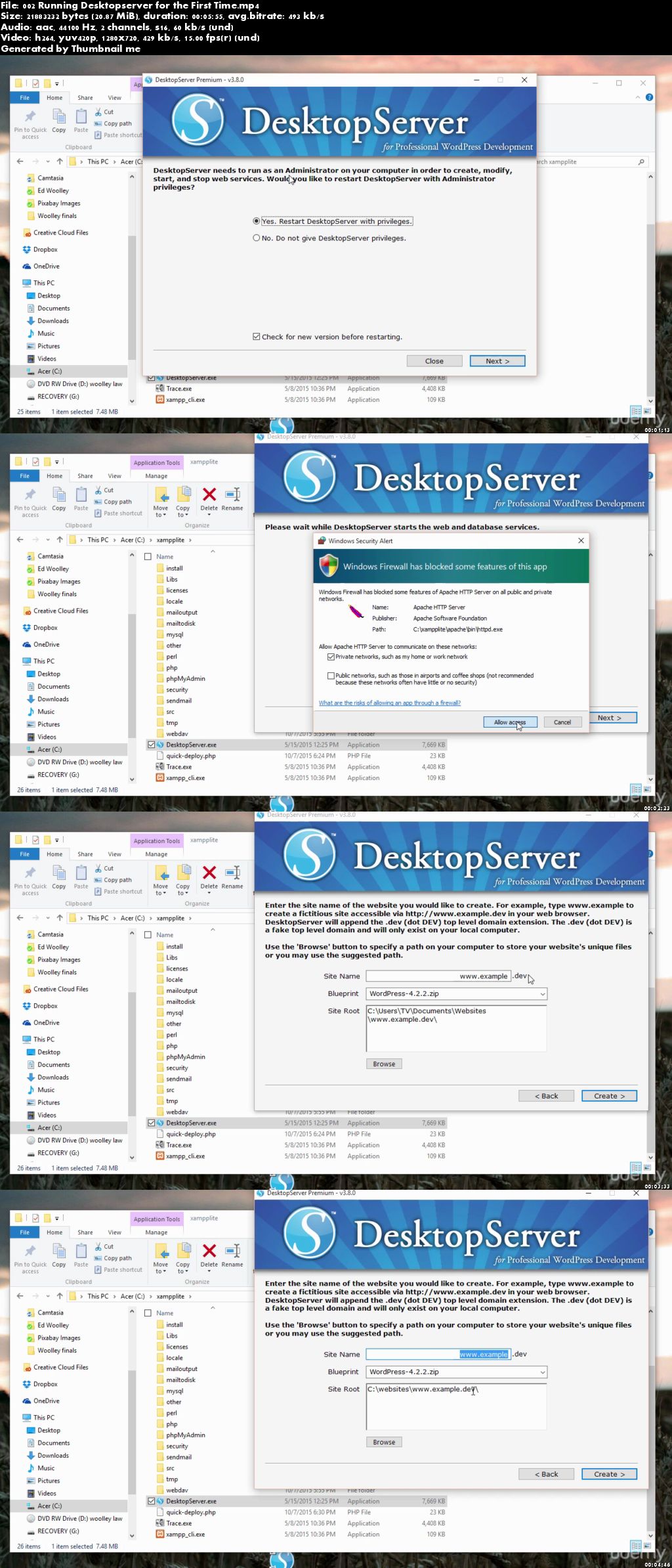The image size is (672, 1568).
Task: Click the blue Help question icon, 00:01:13 frame
Action: coord(649,97)
